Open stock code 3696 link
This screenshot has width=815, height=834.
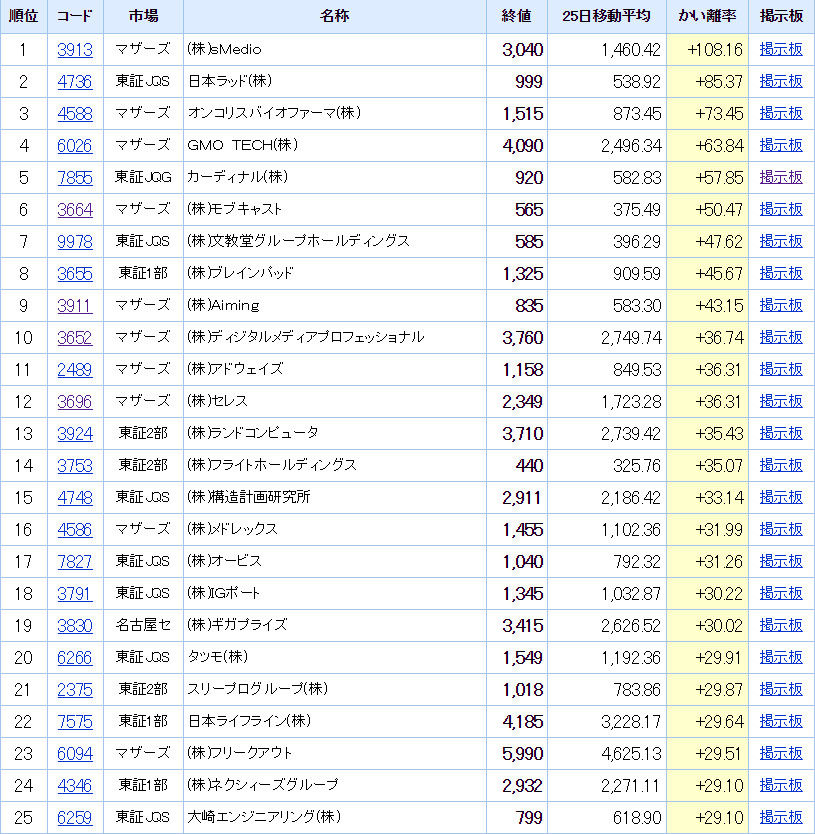click(75, 401)
